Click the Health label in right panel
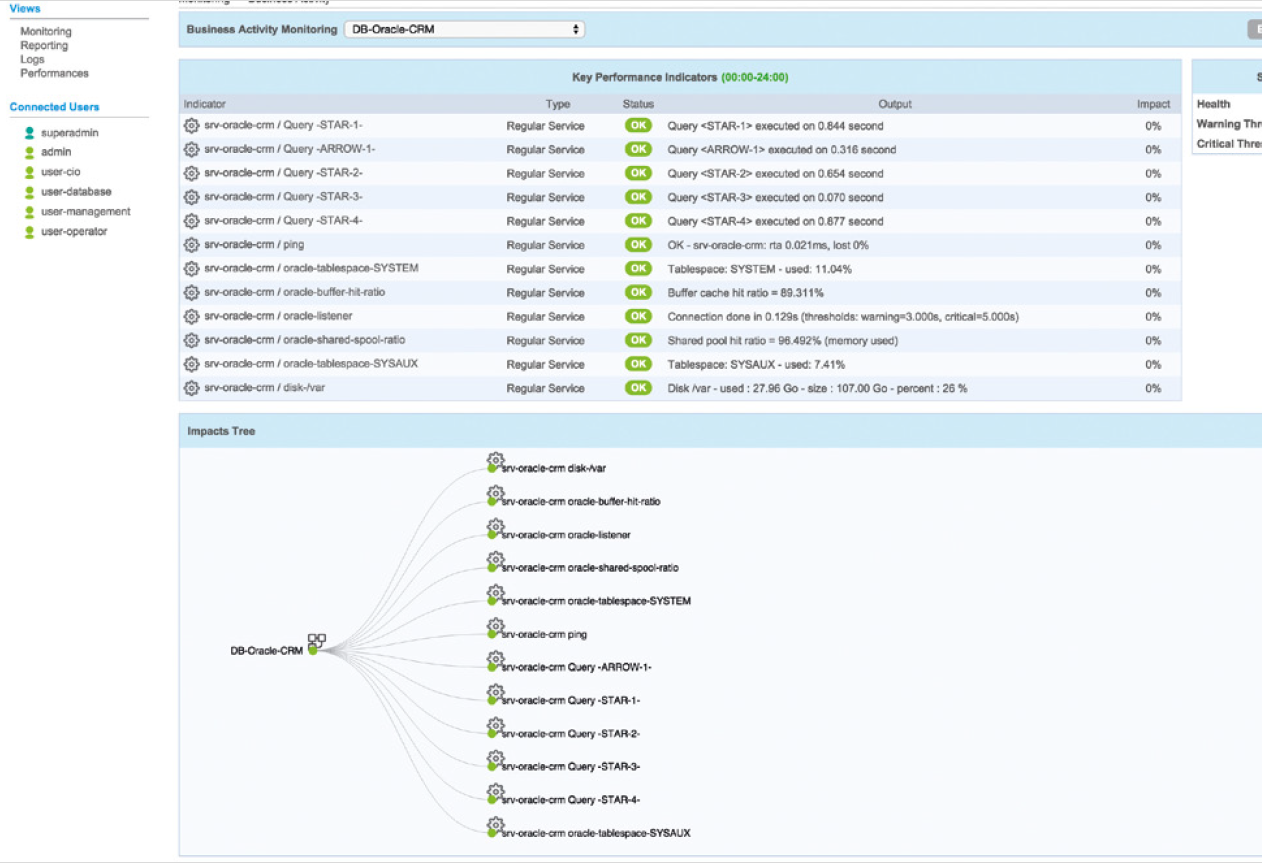The image size is (1262, 863). click(x=1213, y=104)
